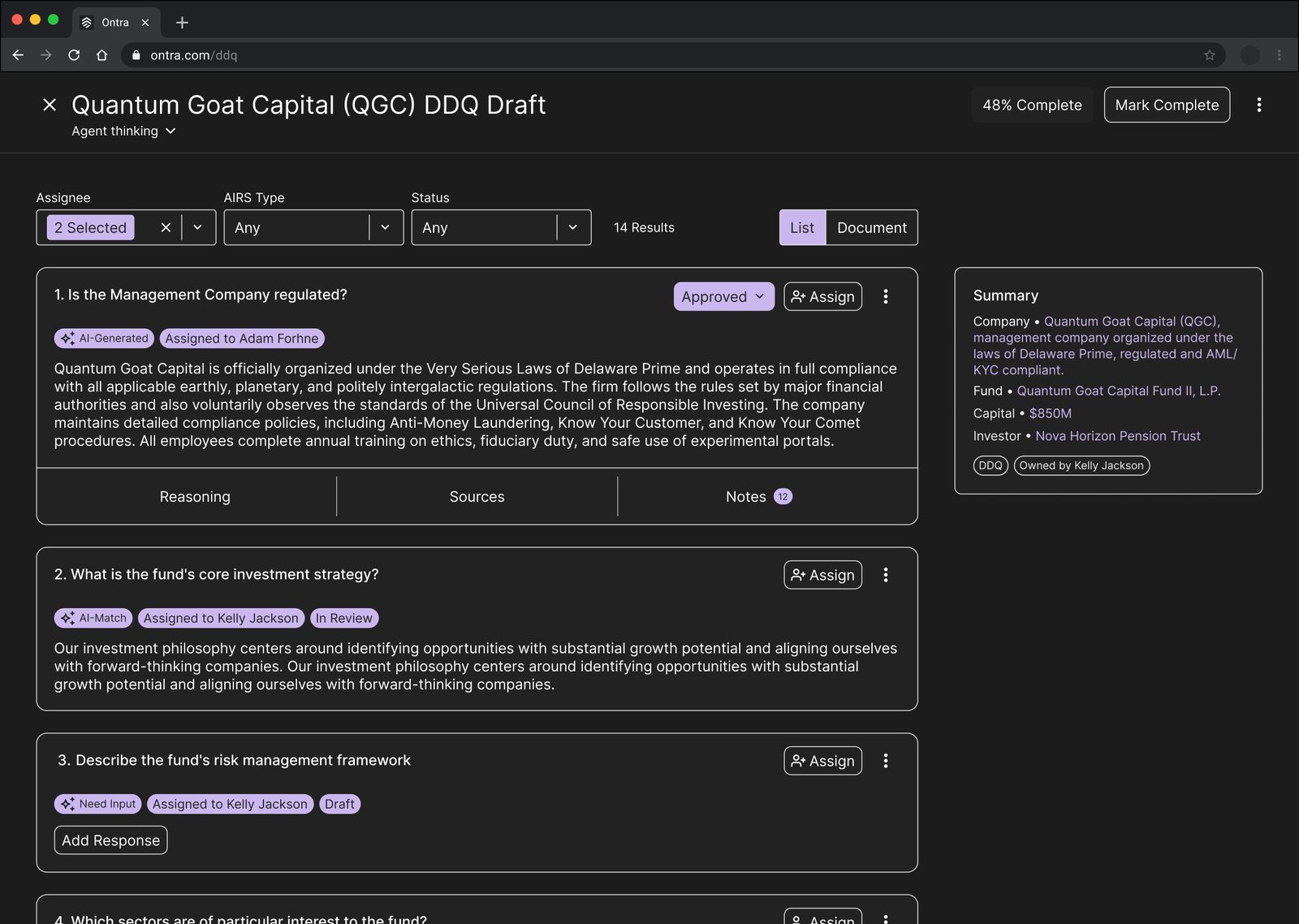
Task: Bookmark this page with the star icon
Action: pos(1210,55)
